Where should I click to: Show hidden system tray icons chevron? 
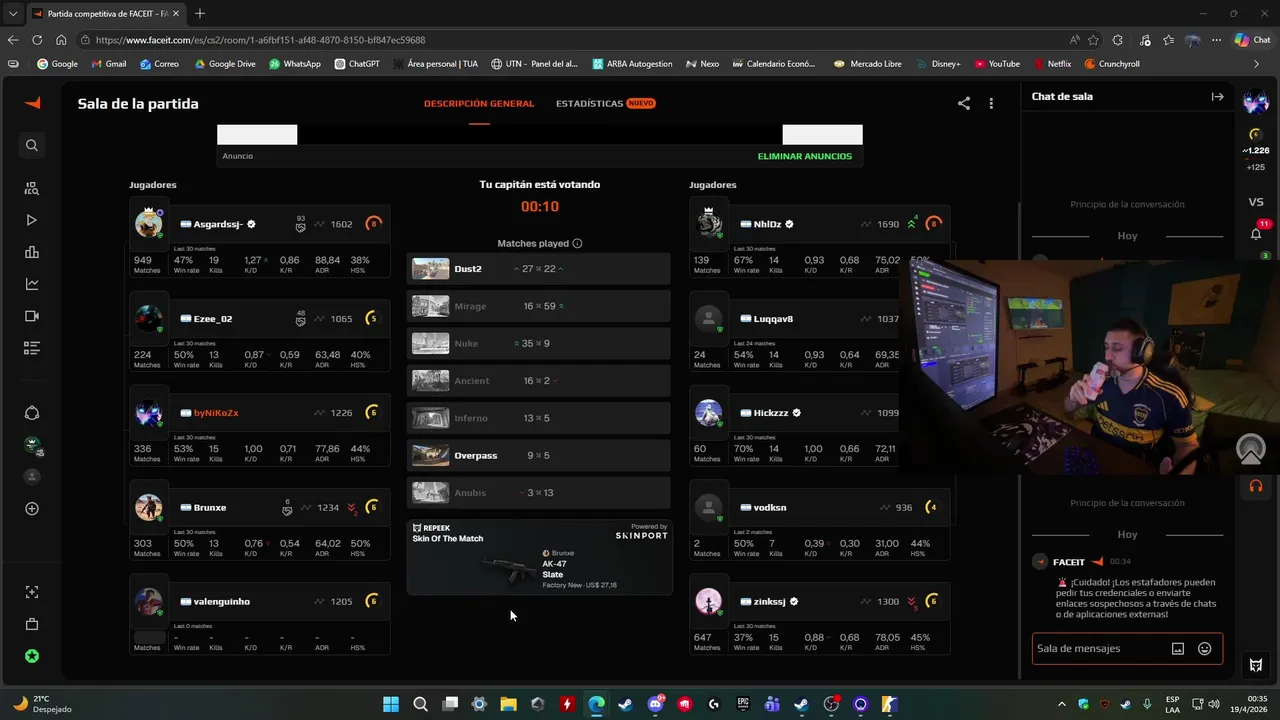click(1062, 704)
